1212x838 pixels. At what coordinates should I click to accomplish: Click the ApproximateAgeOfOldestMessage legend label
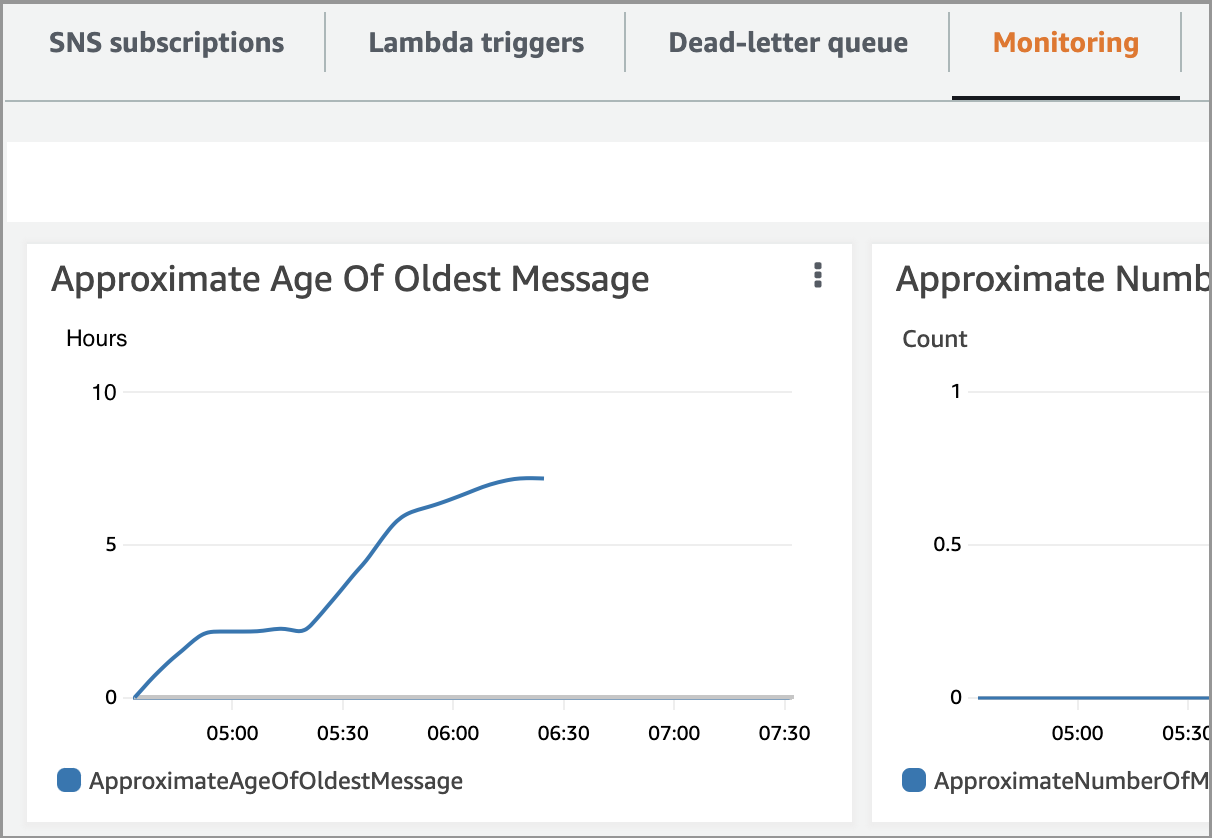[x=276, y=781]
